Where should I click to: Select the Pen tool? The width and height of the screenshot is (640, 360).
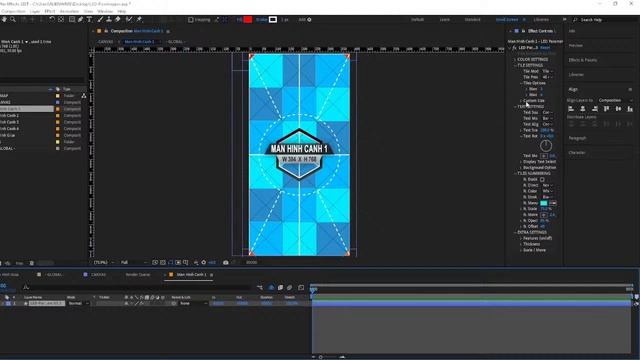pos(80,19)
